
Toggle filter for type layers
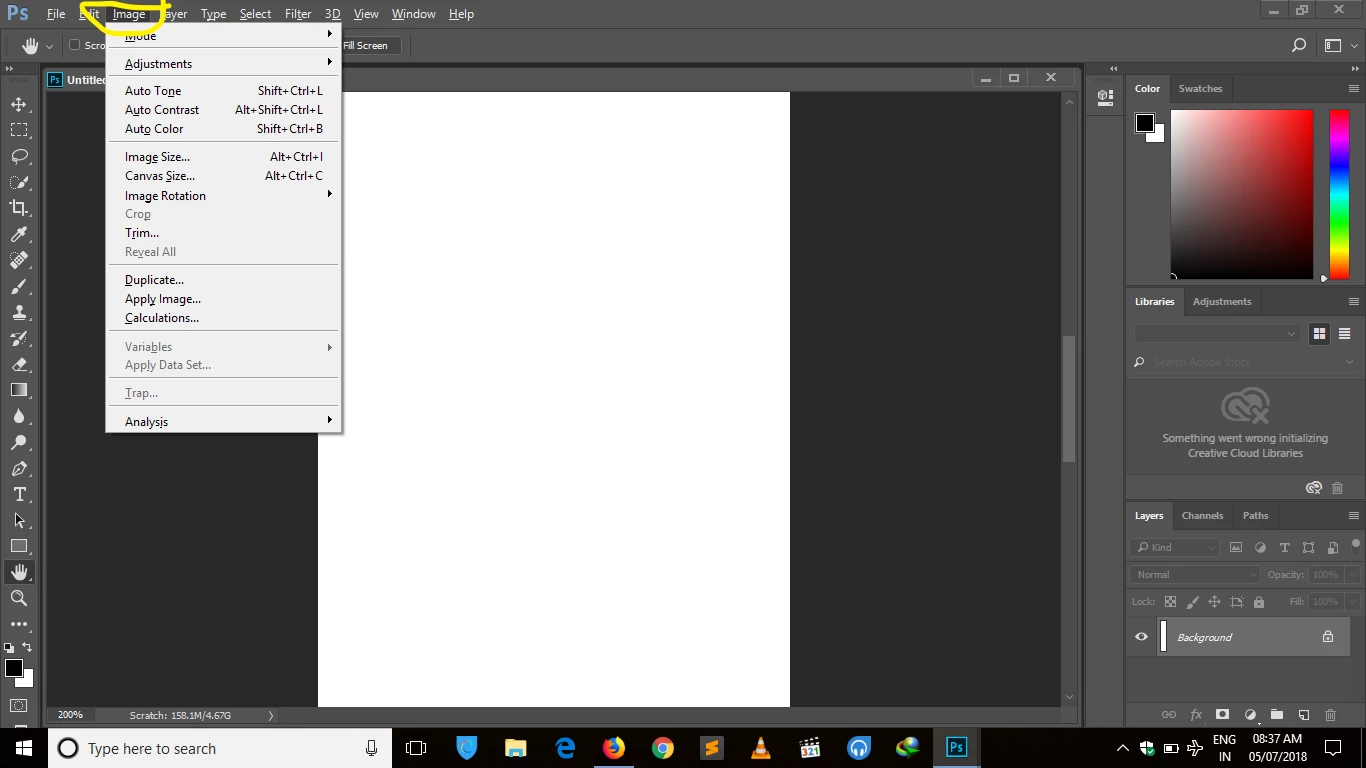coord(1285,547)
